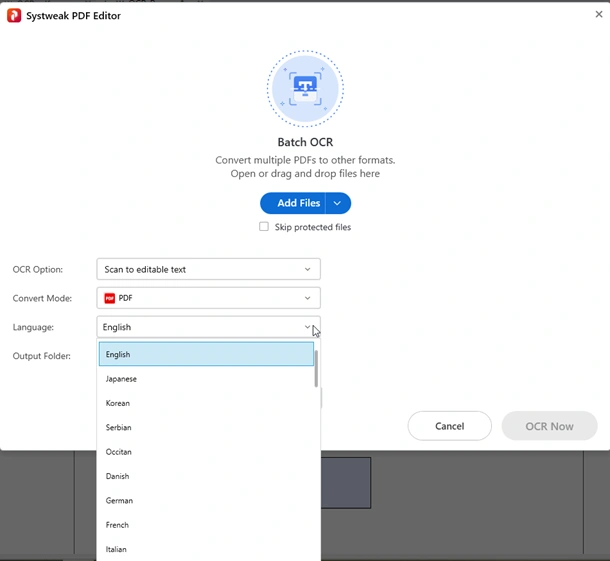Click the 'Convert Mode:' label
Image resolution: width=610 pixels, height=561 pixels.
42,298
